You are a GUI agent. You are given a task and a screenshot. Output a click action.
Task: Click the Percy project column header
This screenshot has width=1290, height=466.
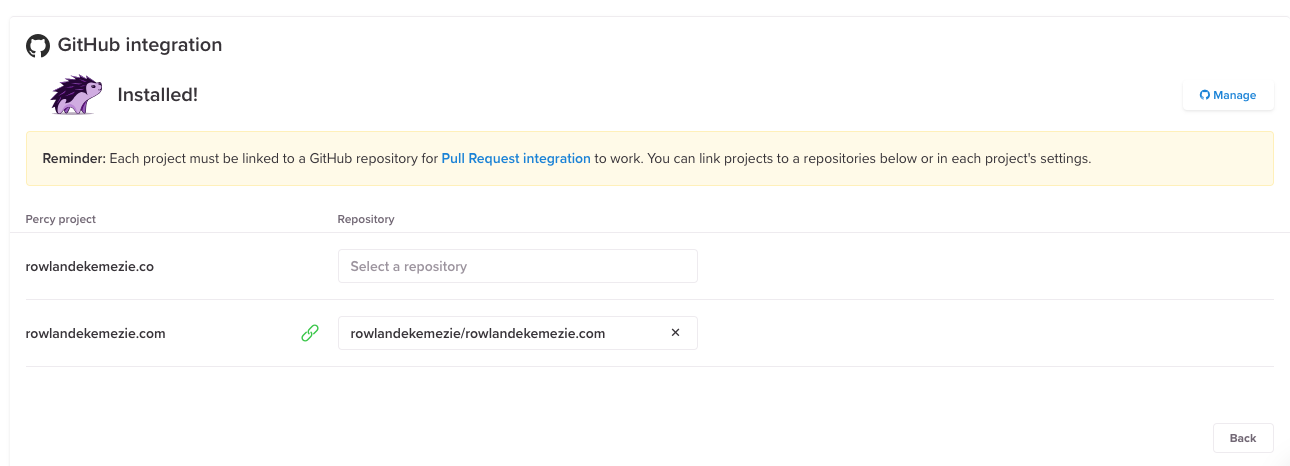tap(60, 219)
